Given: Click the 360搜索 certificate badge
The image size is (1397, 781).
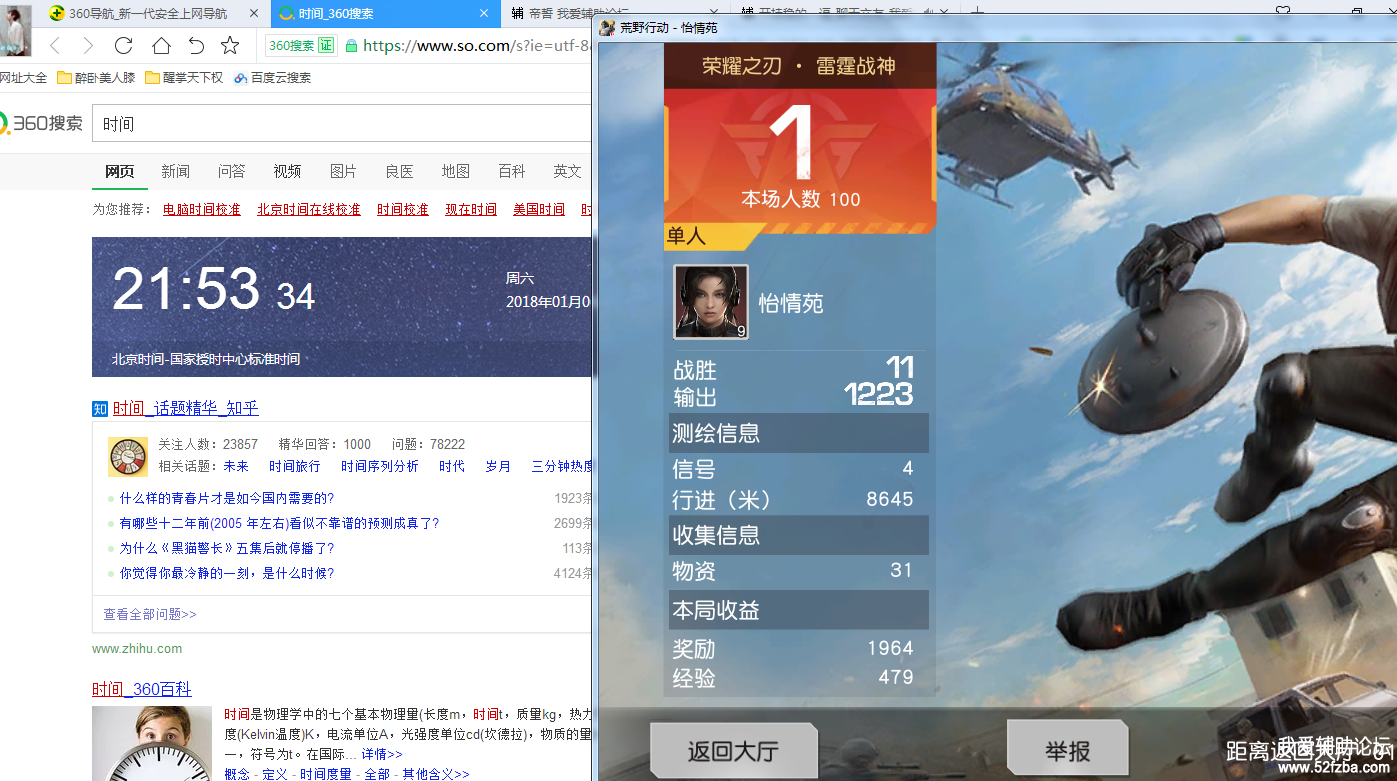Looking at the screenshot, I should [301, 45].
